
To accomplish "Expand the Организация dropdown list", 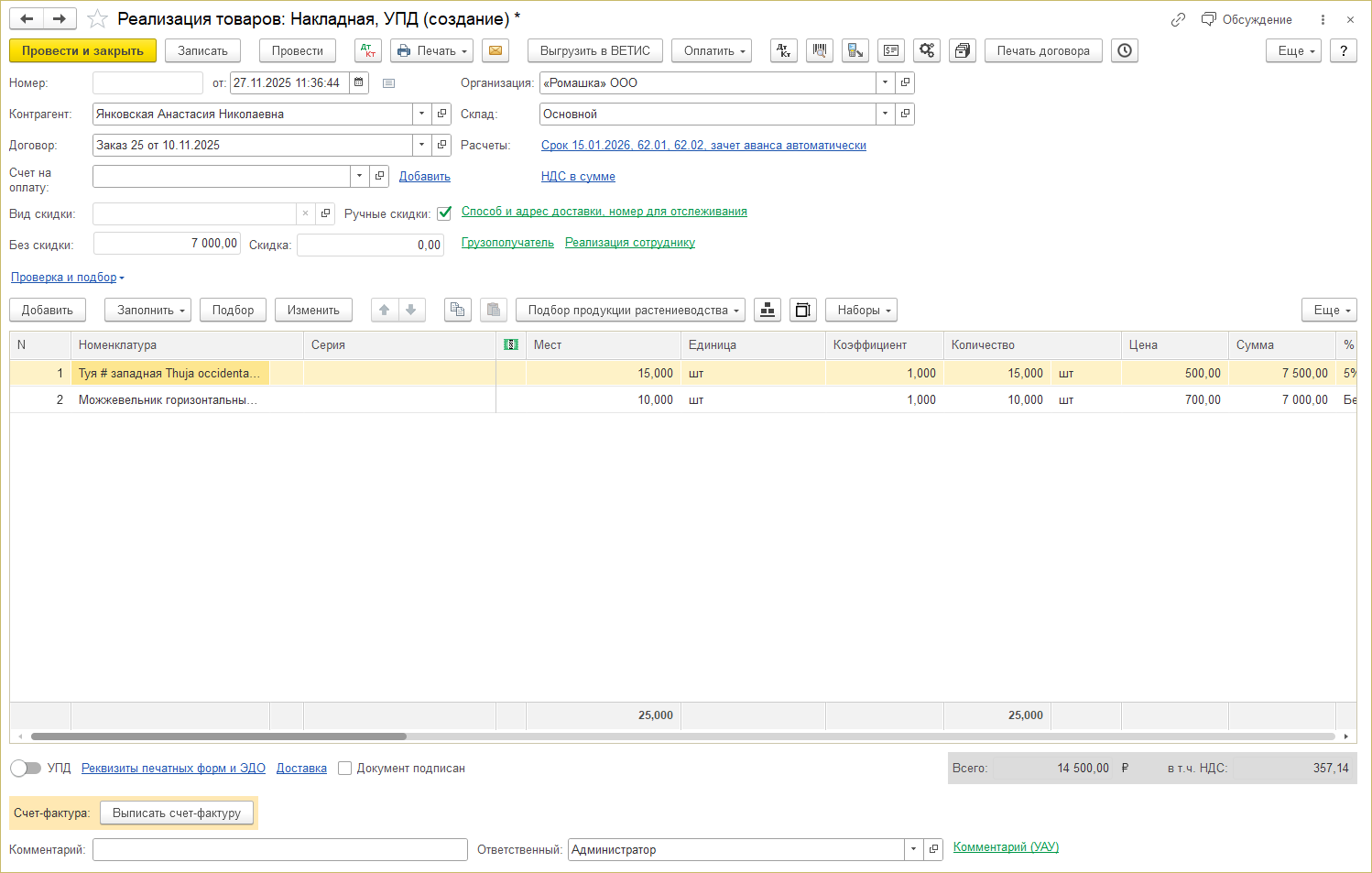I will [x=885, y=83].
